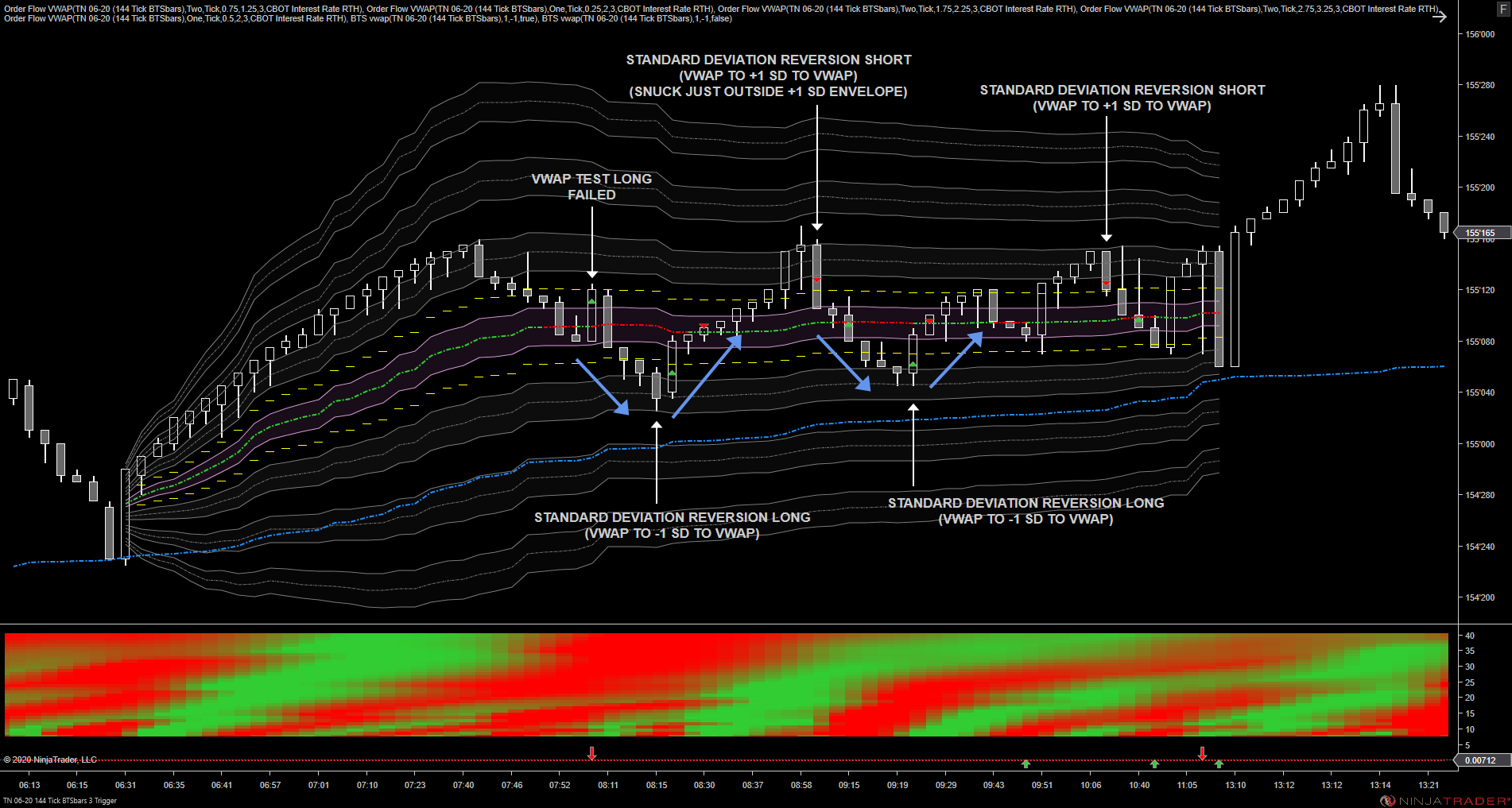
Task: Click the 08:15 time axis label
Action: tap(657, 785)
